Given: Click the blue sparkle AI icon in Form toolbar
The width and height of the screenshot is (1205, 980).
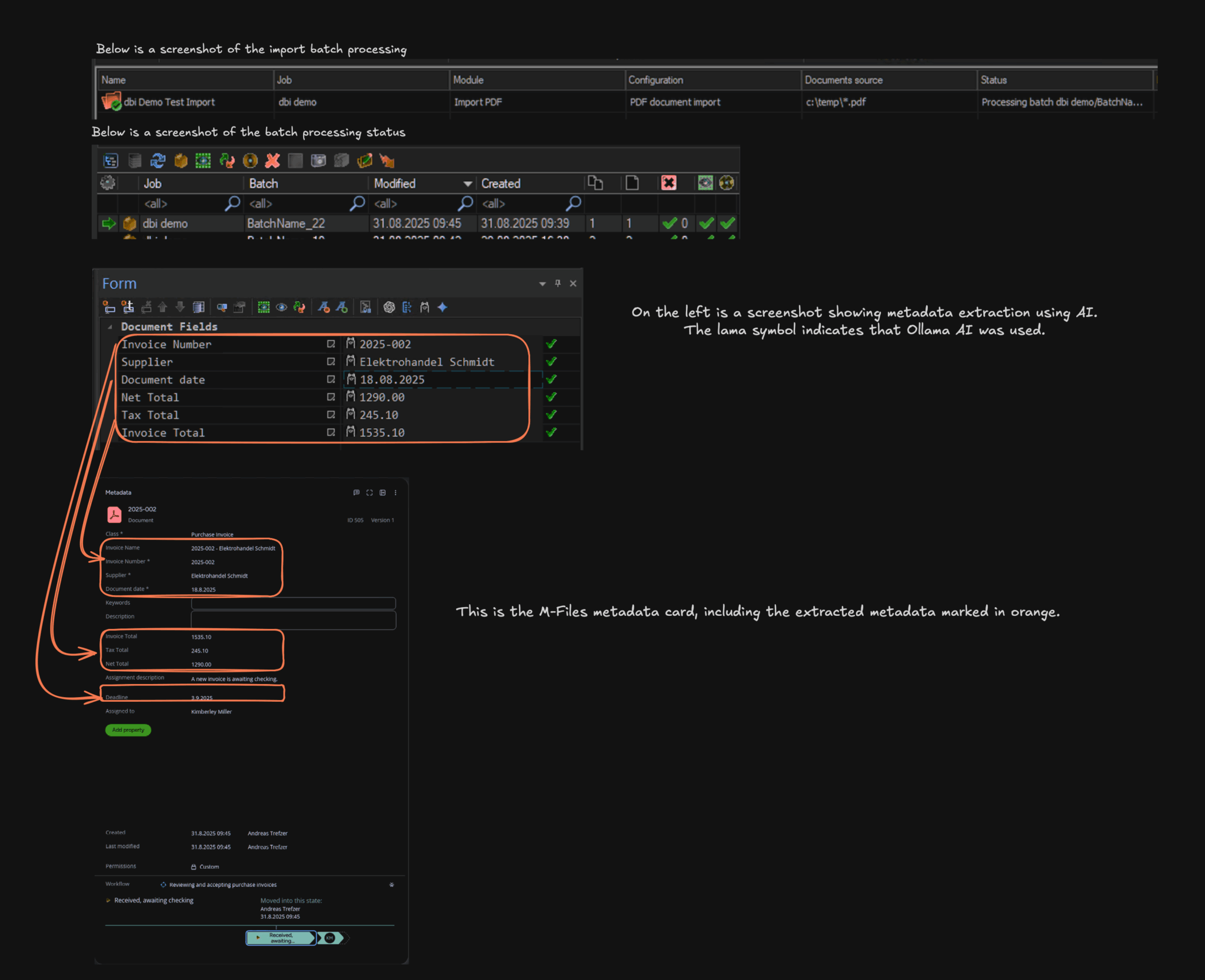Looking at the screenshot, I should [442, 307].
